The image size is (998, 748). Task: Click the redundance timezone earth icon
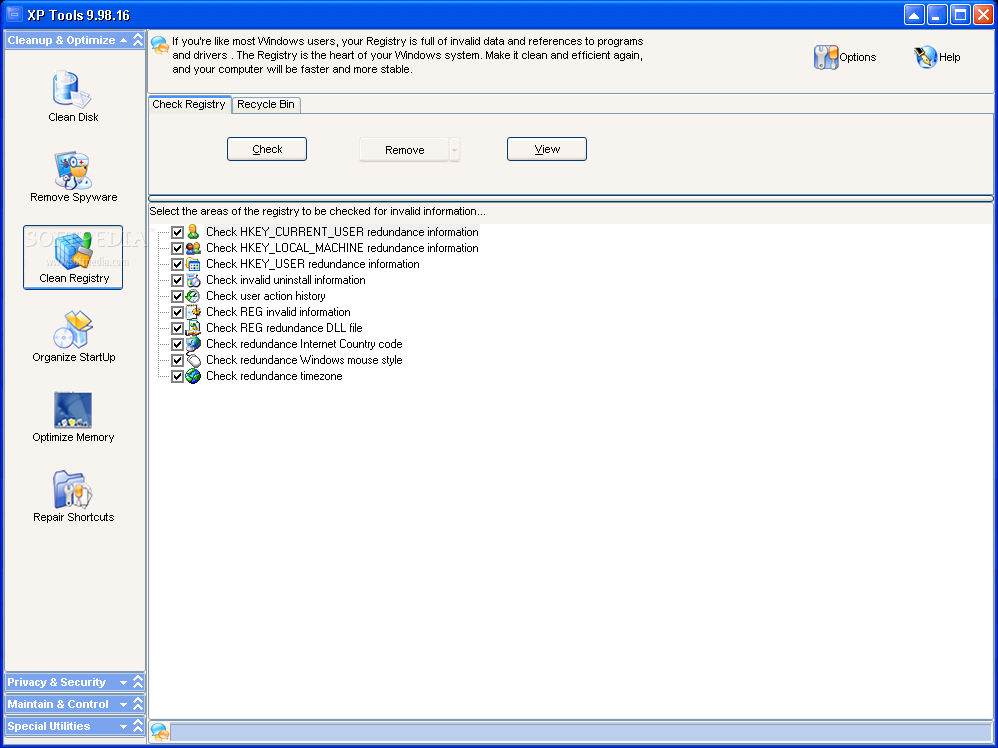pyautogui.click(x=193, y=376)
